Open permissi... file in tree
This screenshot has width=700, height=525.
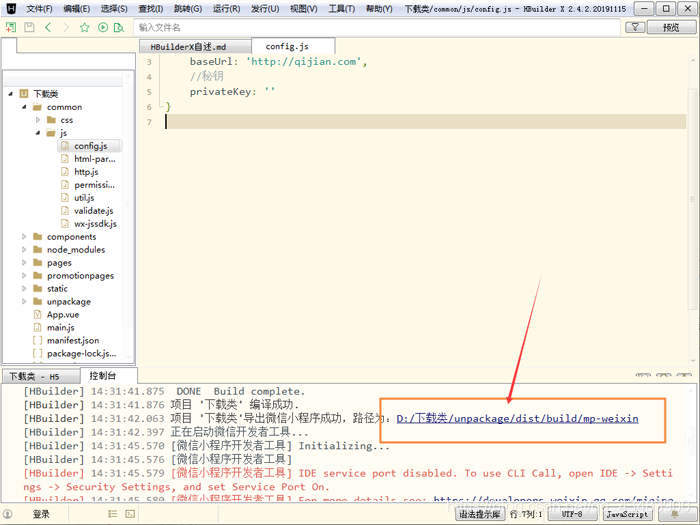point(94,185)
